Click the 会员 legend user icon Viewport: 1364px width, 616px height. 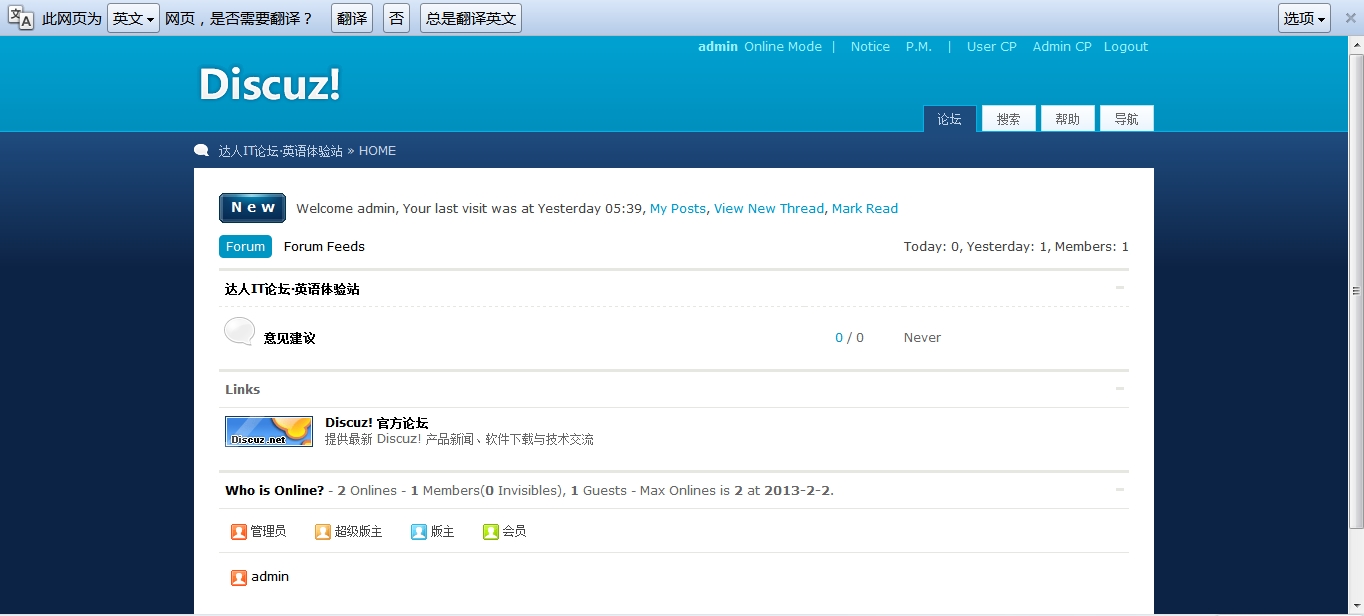[x=491, y=532]
